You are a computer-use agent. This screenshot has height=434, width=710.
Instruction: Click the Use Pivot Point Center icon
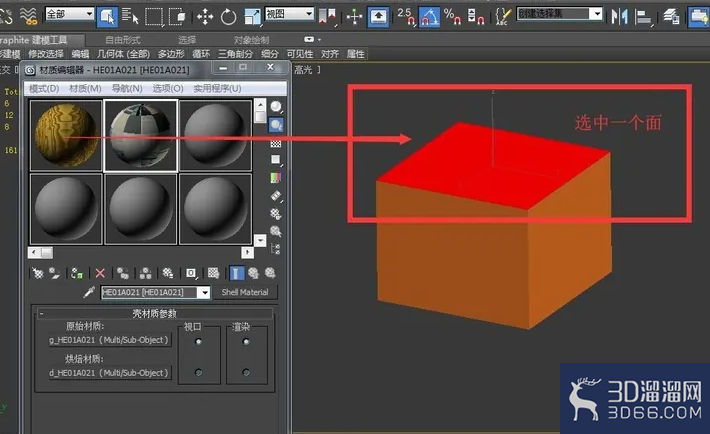327,16
